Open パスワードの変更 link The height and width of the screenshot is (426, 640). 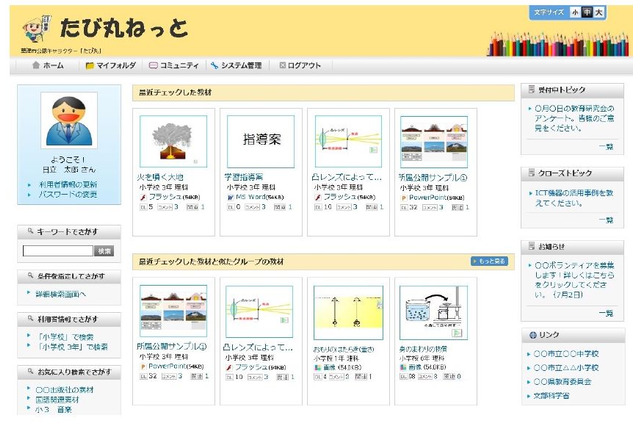tap(68, 195)
